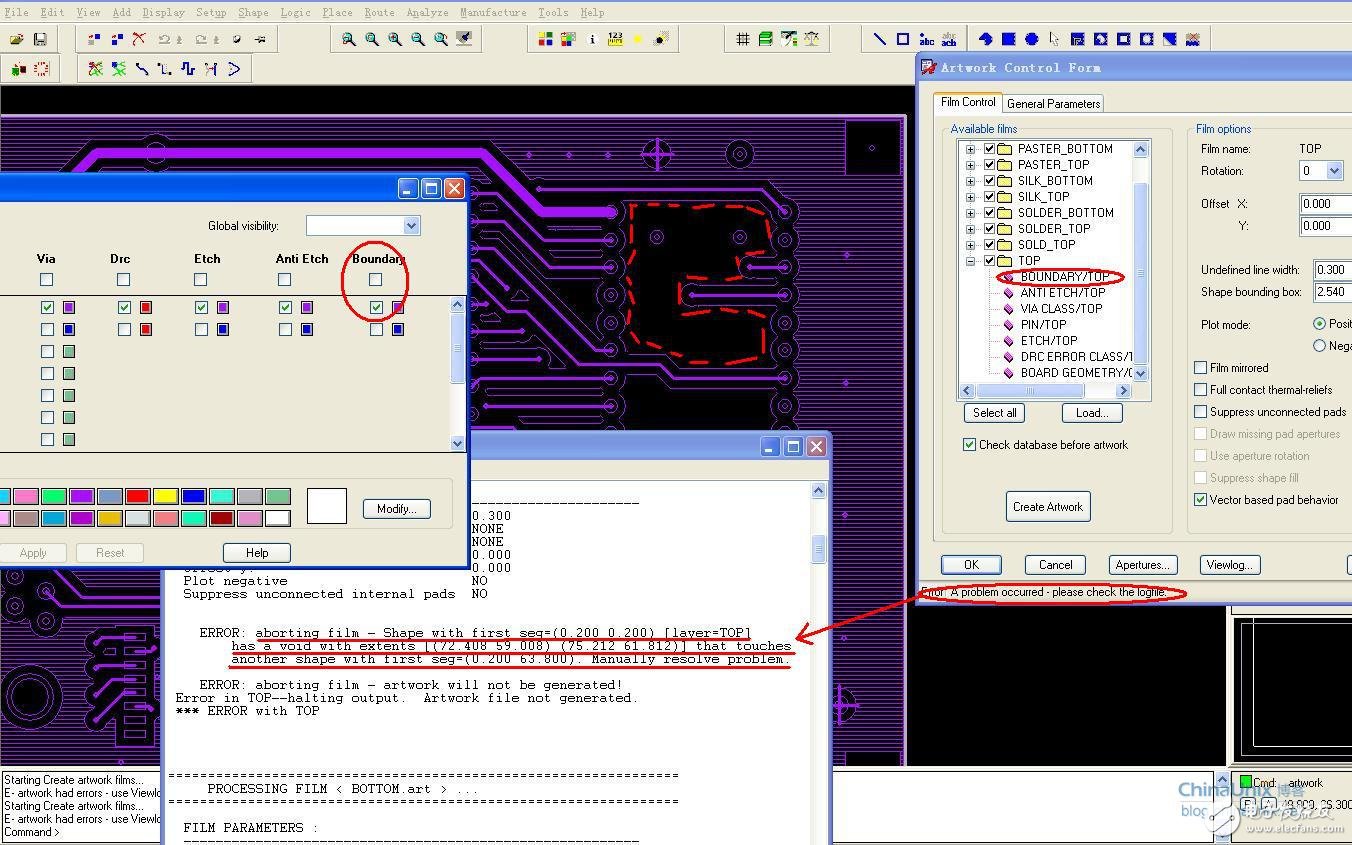Click the color palette toolbar icon

pos(546,39)
